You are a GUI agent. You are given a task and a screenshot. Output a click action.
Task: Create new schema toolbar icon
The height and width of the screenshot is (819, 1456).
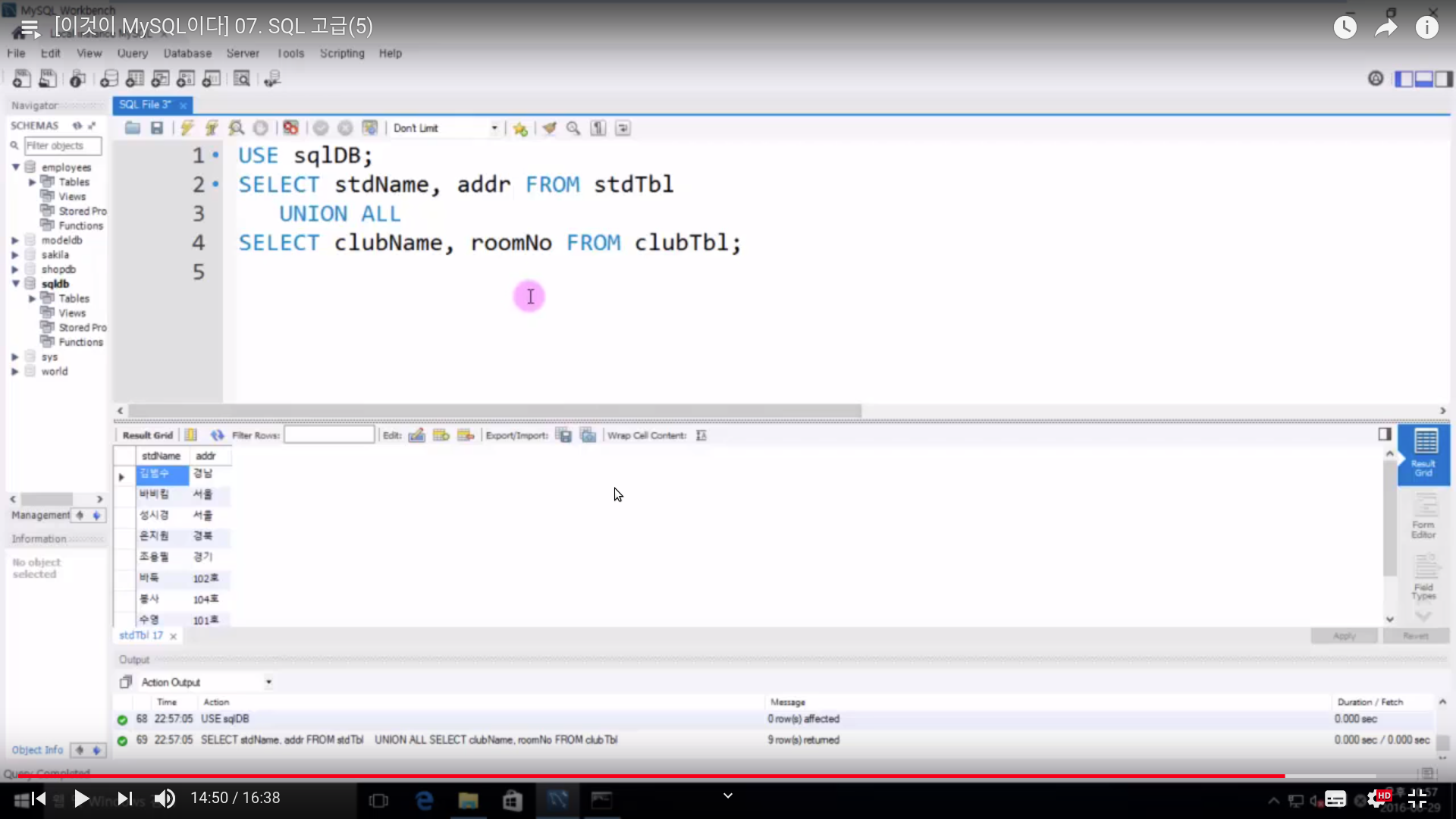pyautogui.click(x=109, y=78)
